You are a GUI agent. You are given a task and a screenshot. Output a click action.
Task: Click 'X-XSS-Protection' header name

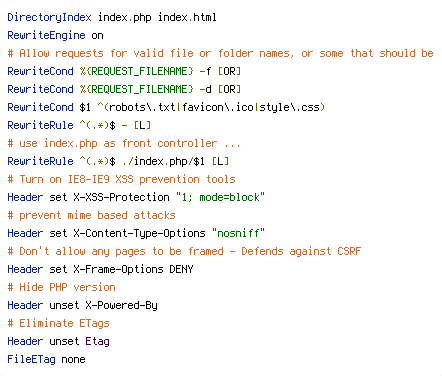pyautogui.click(x=121, y=197)
